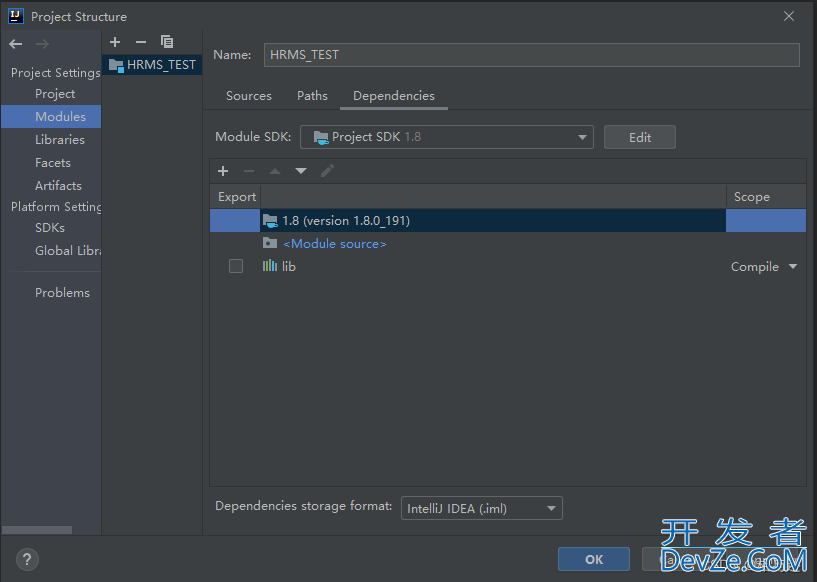The width and height of the screenshot is (817, 582).
Task: Open Project settings in sidebar
Action: (55, 94)
